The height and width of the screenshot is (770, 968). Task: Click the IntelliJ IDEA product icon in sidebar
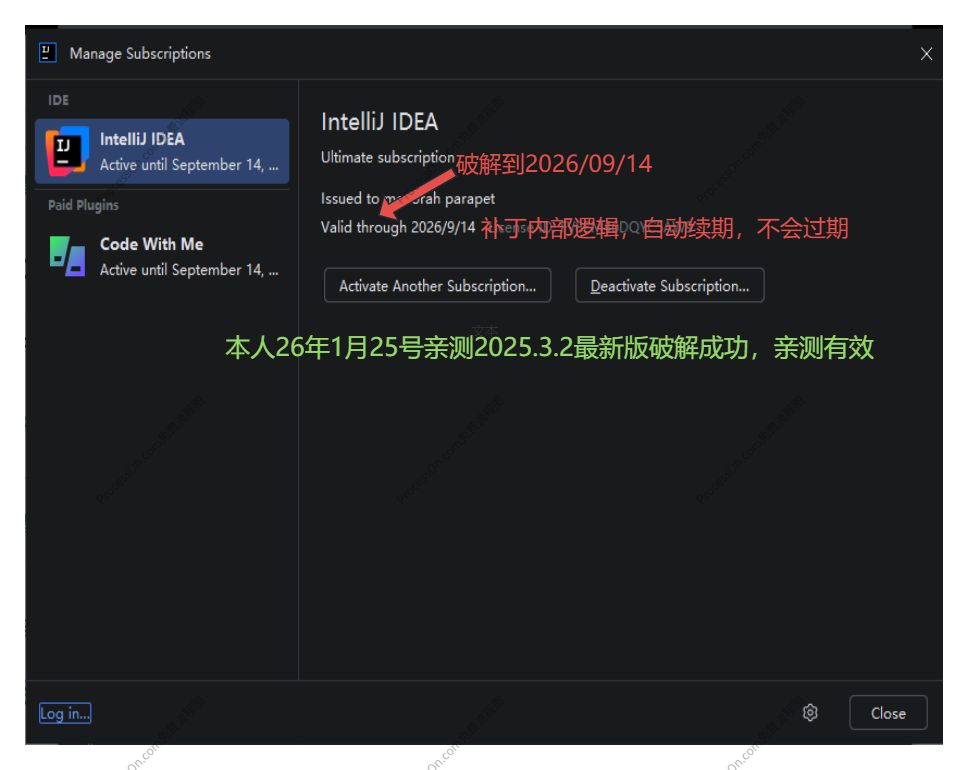67,151
